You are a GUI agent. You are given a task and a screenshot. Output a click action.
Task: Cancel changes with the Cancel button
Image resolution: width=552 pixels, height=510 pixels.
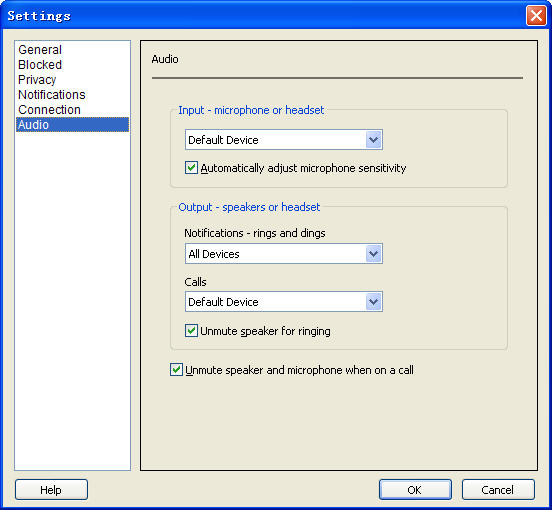coord(498,490)
